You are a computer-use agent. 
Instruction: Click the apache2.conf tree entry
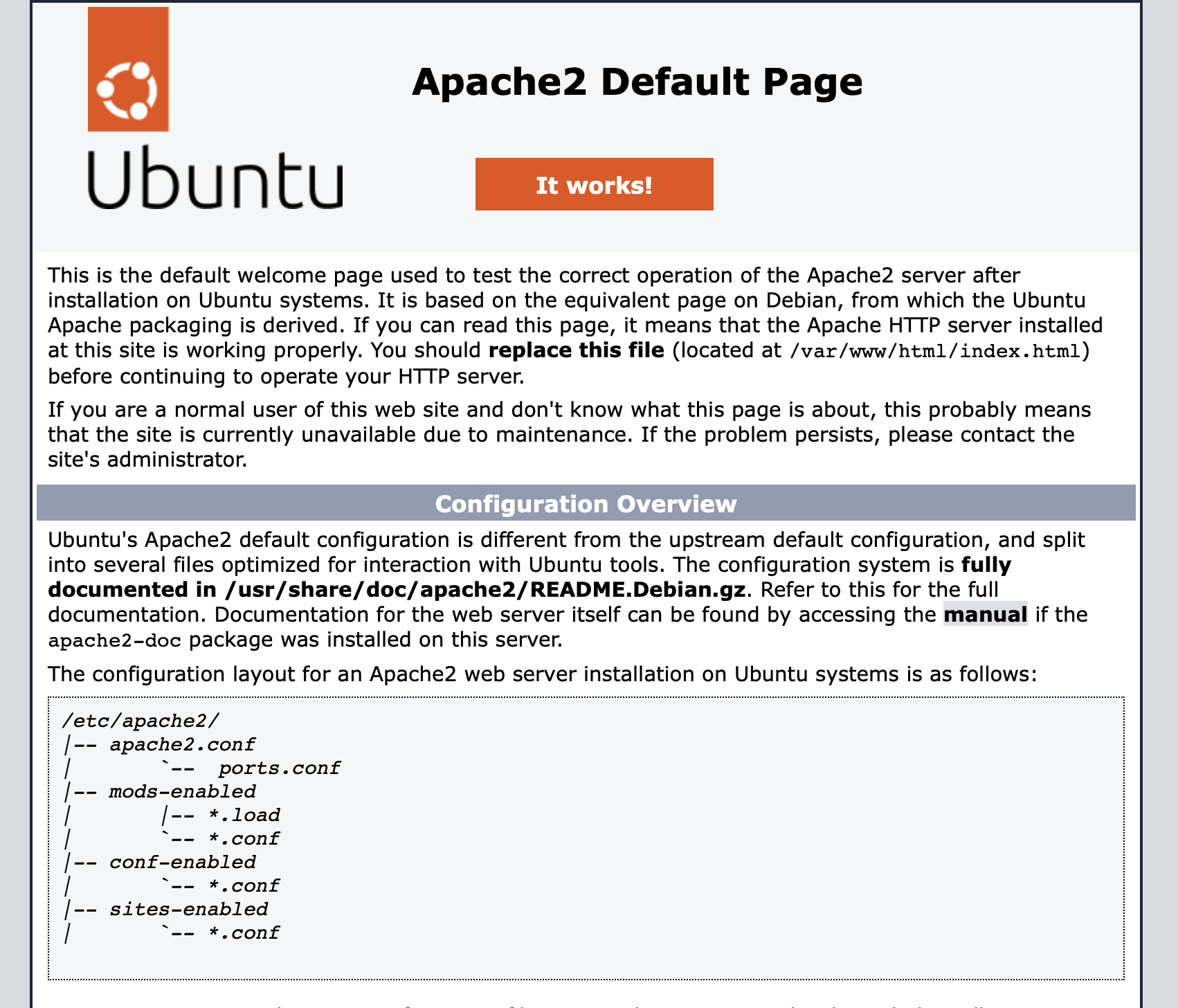pos(182,745)
